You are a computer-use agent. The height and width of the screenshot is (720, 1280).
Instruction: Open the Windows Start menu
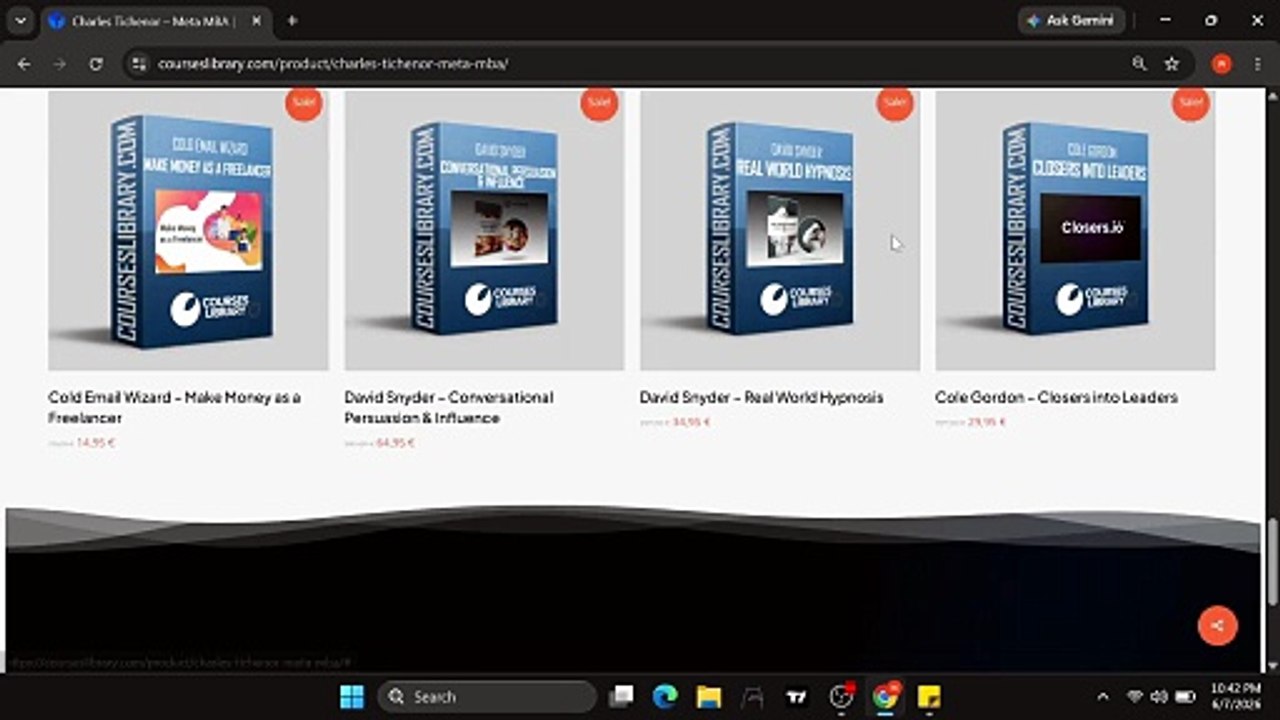[352, 697]
